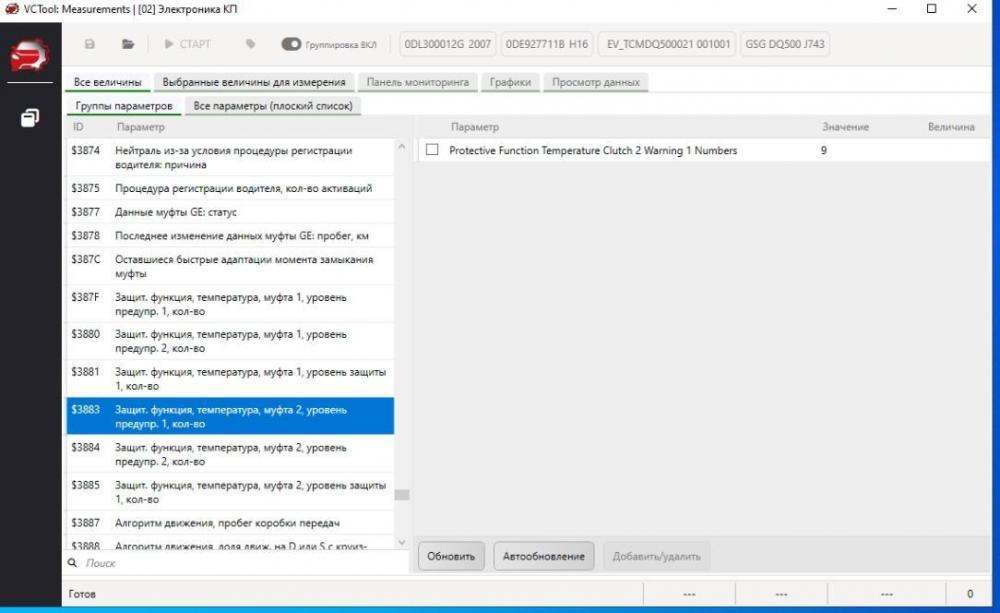Open the Графики tab

(x=510, y=82)
